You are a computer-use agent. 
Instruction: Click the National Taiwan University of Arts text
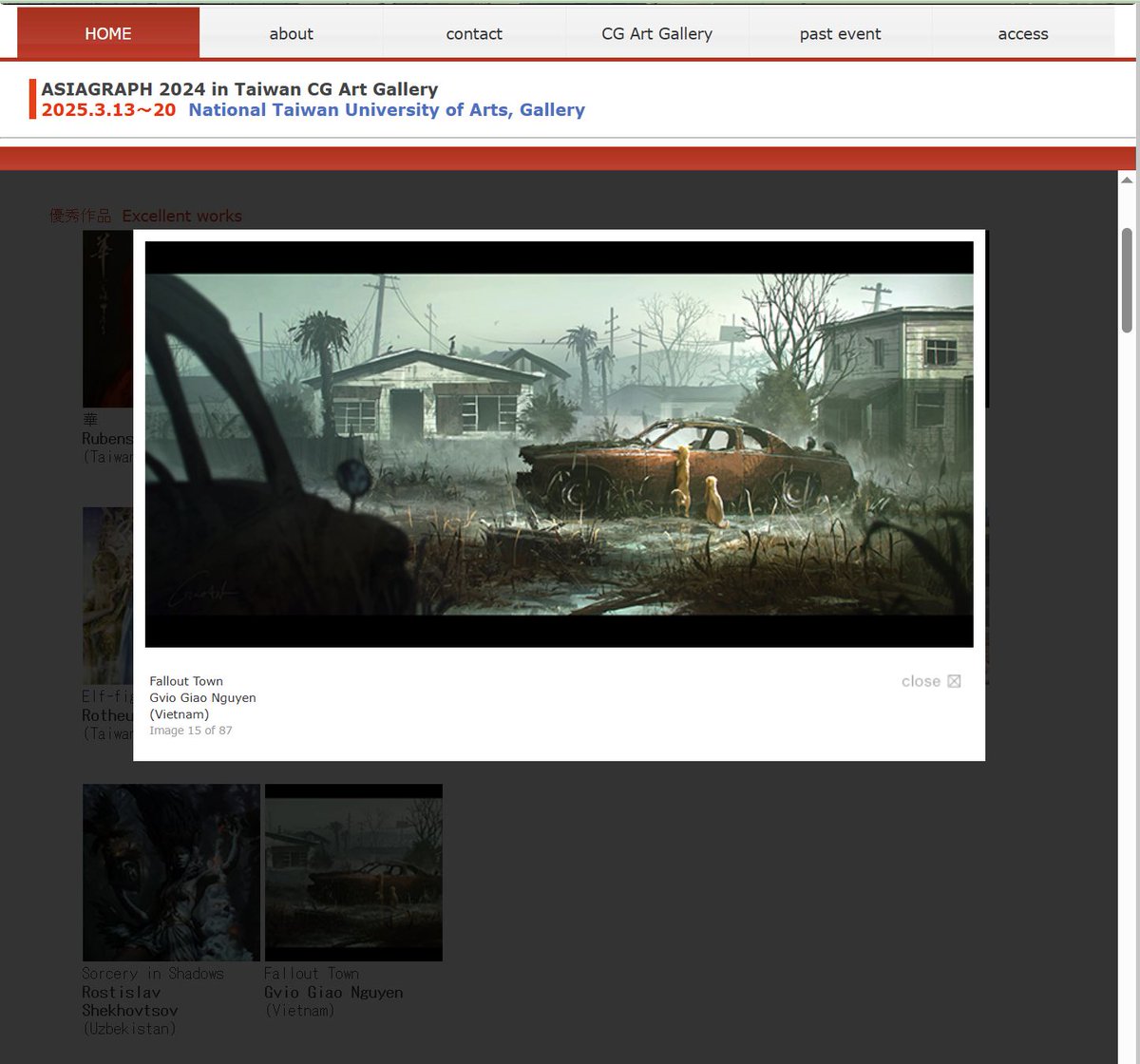(387, 110)
